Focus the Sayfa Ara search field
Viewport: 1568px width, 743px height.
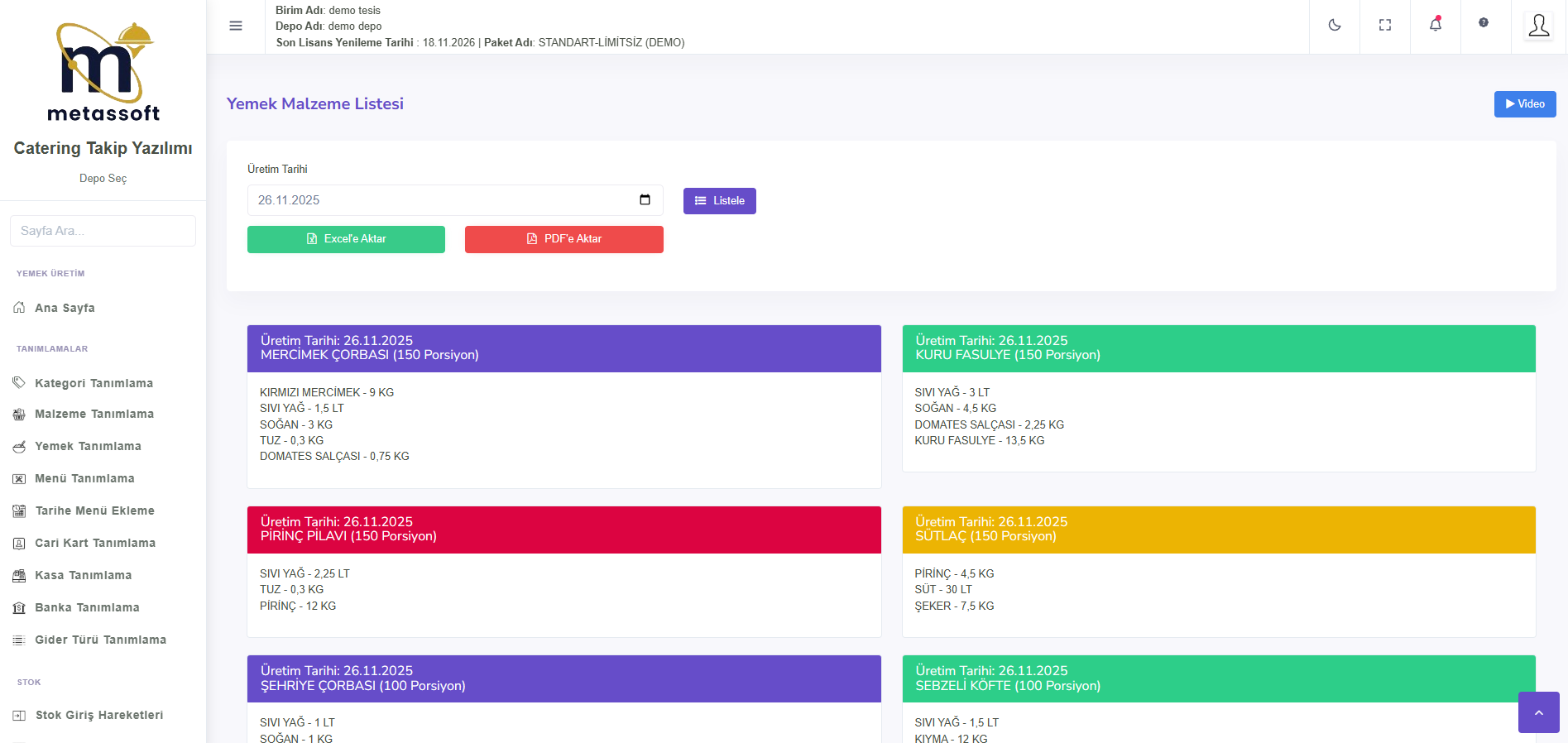coord(103,231)
